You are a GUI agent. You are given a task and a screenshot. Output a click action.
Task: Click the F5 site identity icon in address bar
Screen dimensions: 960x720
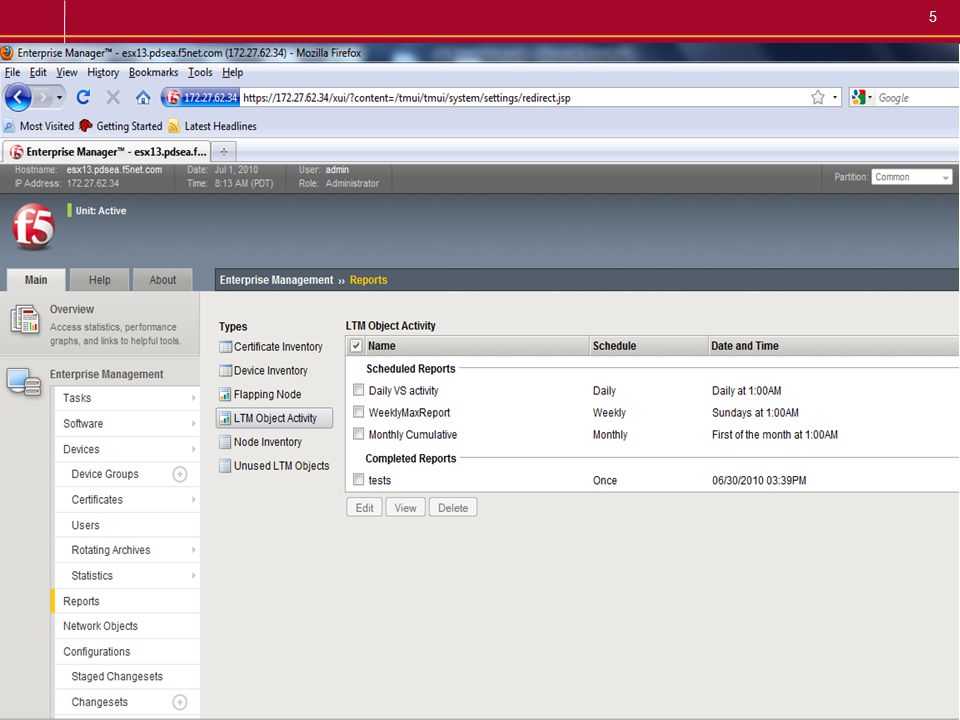(173, 97)
